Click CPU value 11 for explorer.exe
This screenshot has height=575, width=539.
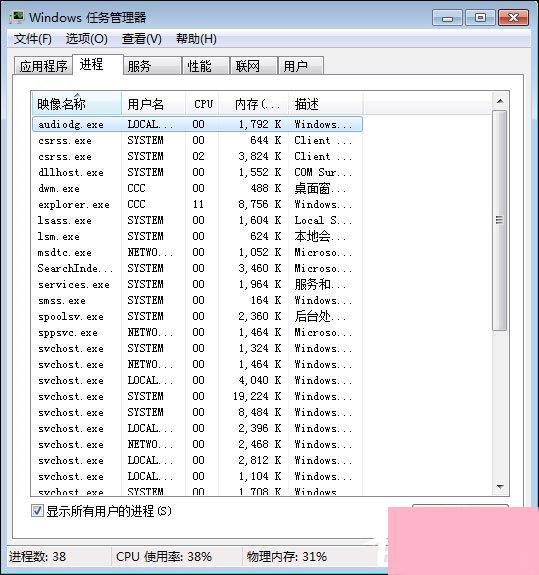198,204
